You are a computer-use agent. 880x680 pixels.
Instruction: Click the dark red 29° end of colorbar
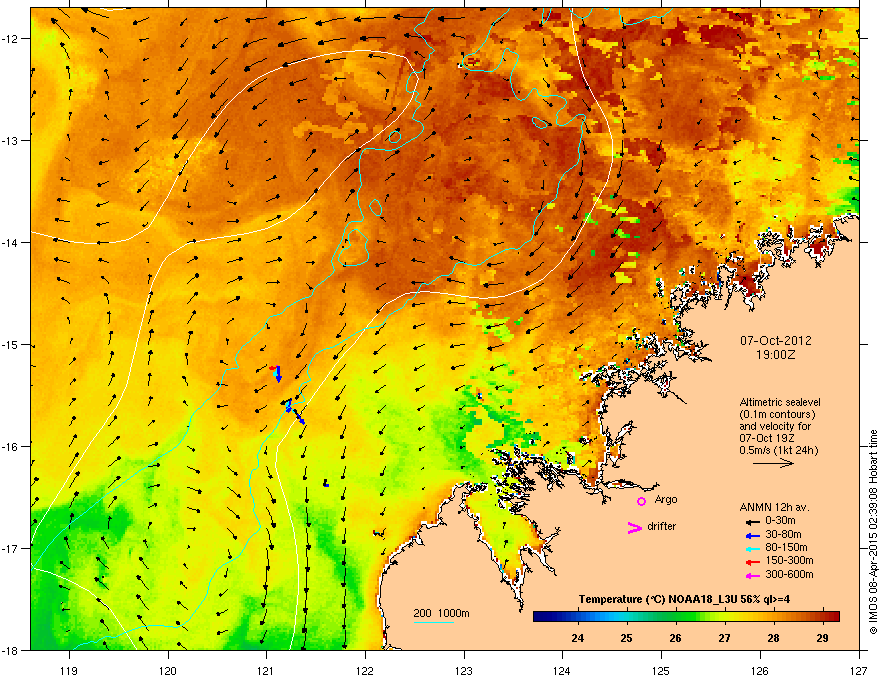tap(832, 617)
